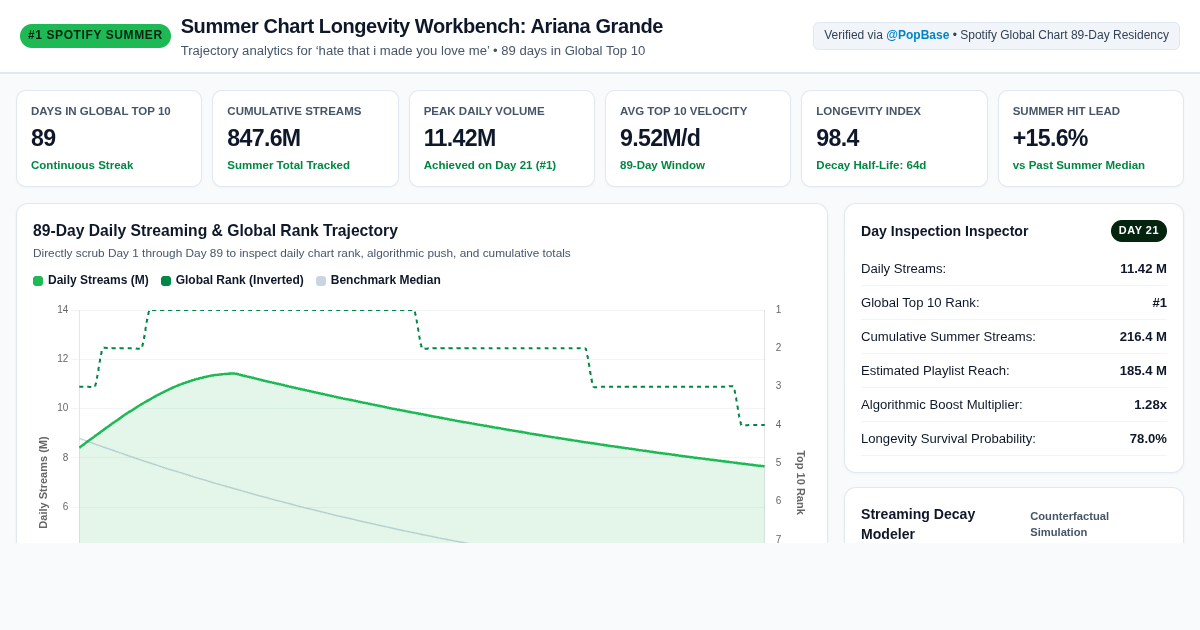Click the 185.4 M playlist reach value
The height and width of the screenshot is (630, 1200).
pos(1143,370)
